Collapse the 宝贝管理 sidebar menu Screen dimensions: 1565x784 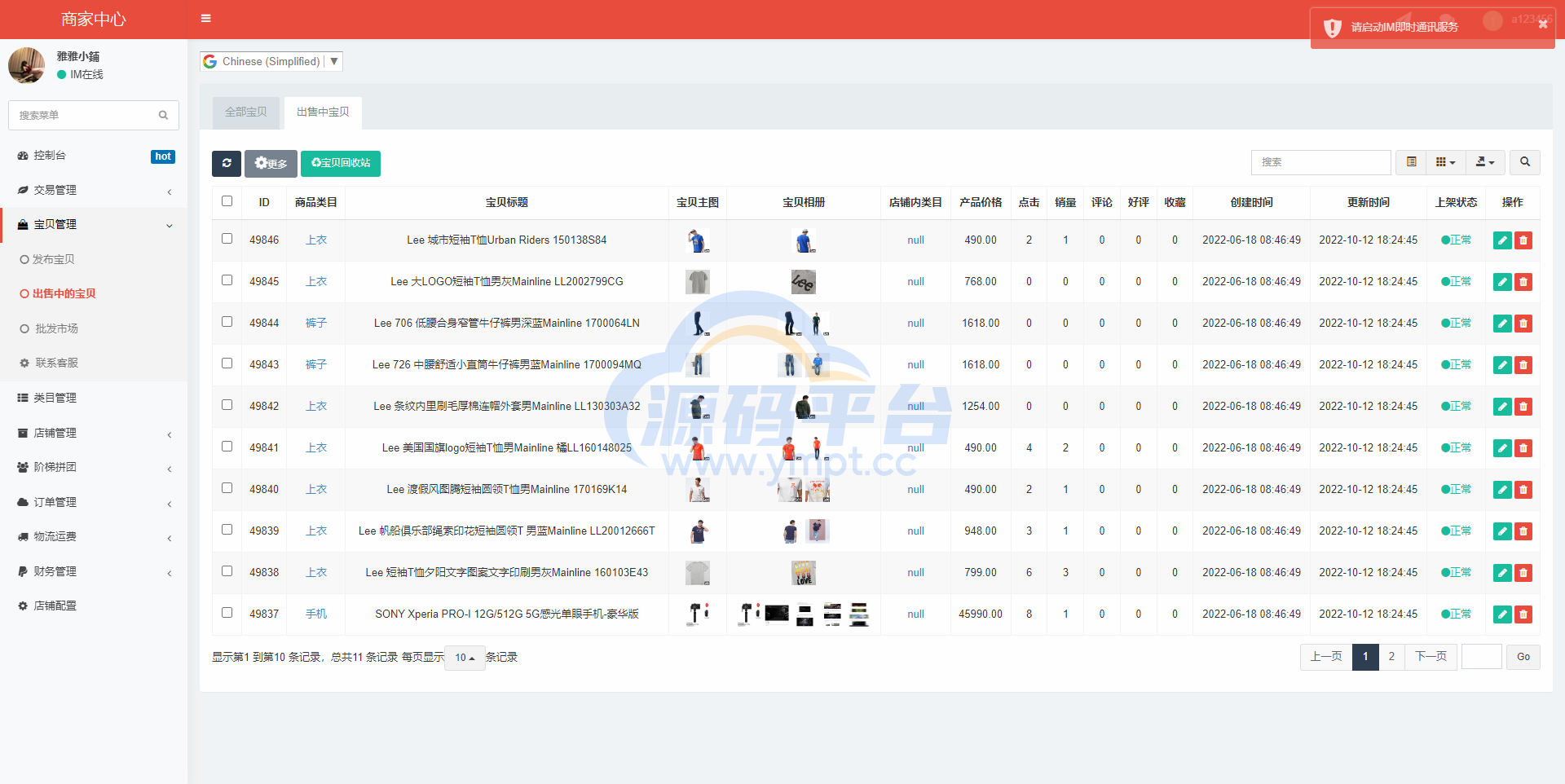pyautogui.click(x=94, y=225)
